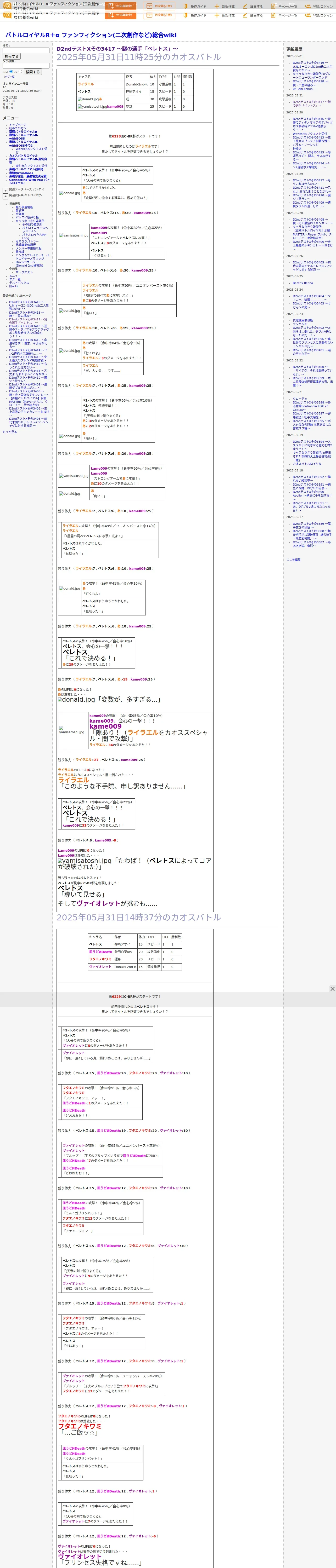This screenshot has height=1568, width=336.
Task: Focus the タグ検索 input field
Action: click(x=26, y=66)
